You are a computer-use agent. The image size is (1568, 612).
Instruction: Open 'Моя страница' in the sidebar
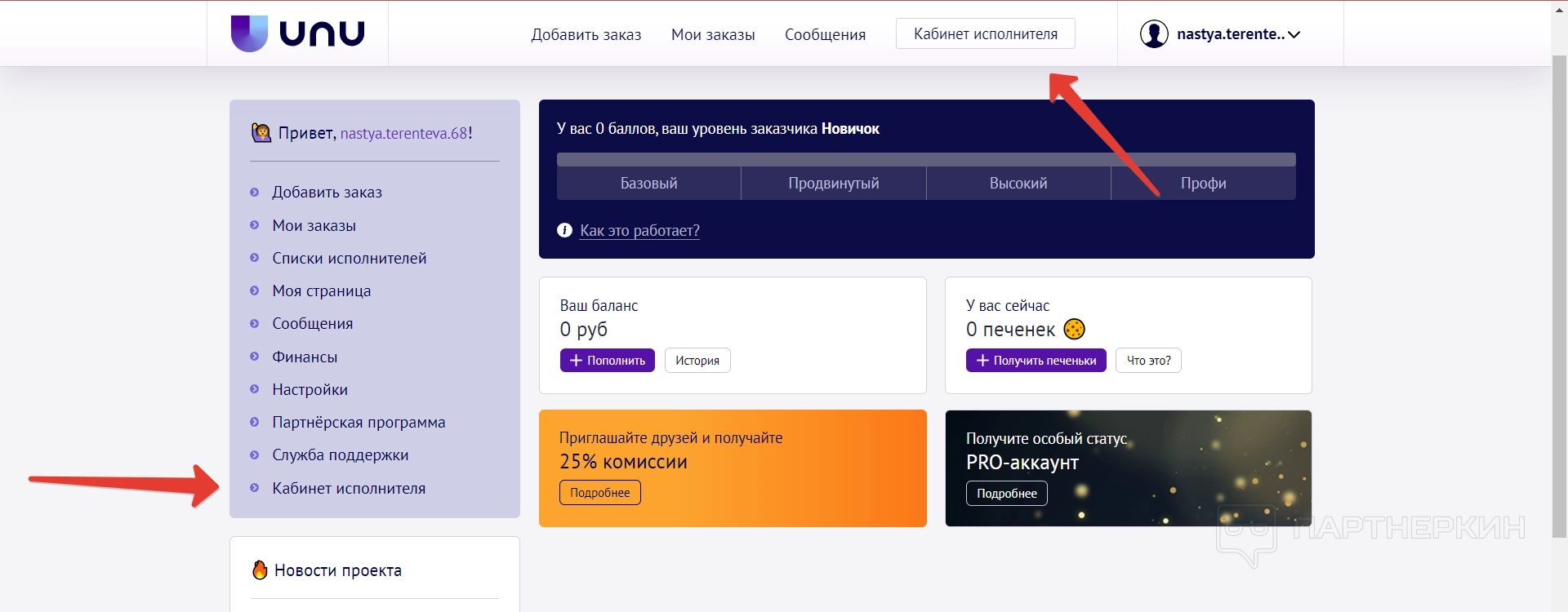point(321,290)
